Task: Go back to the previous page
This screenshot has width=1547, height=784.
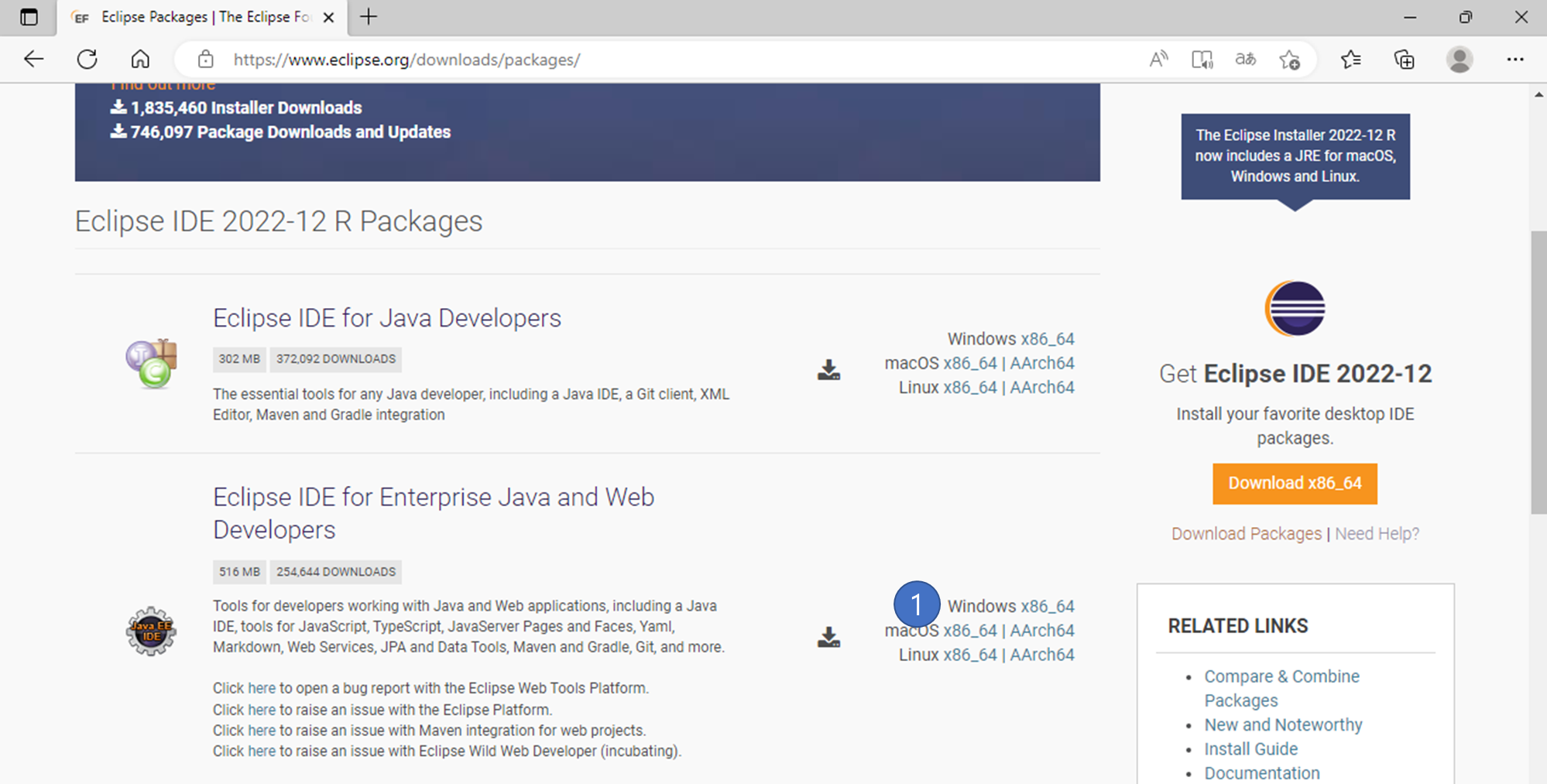Action: [x=33, y=60]
